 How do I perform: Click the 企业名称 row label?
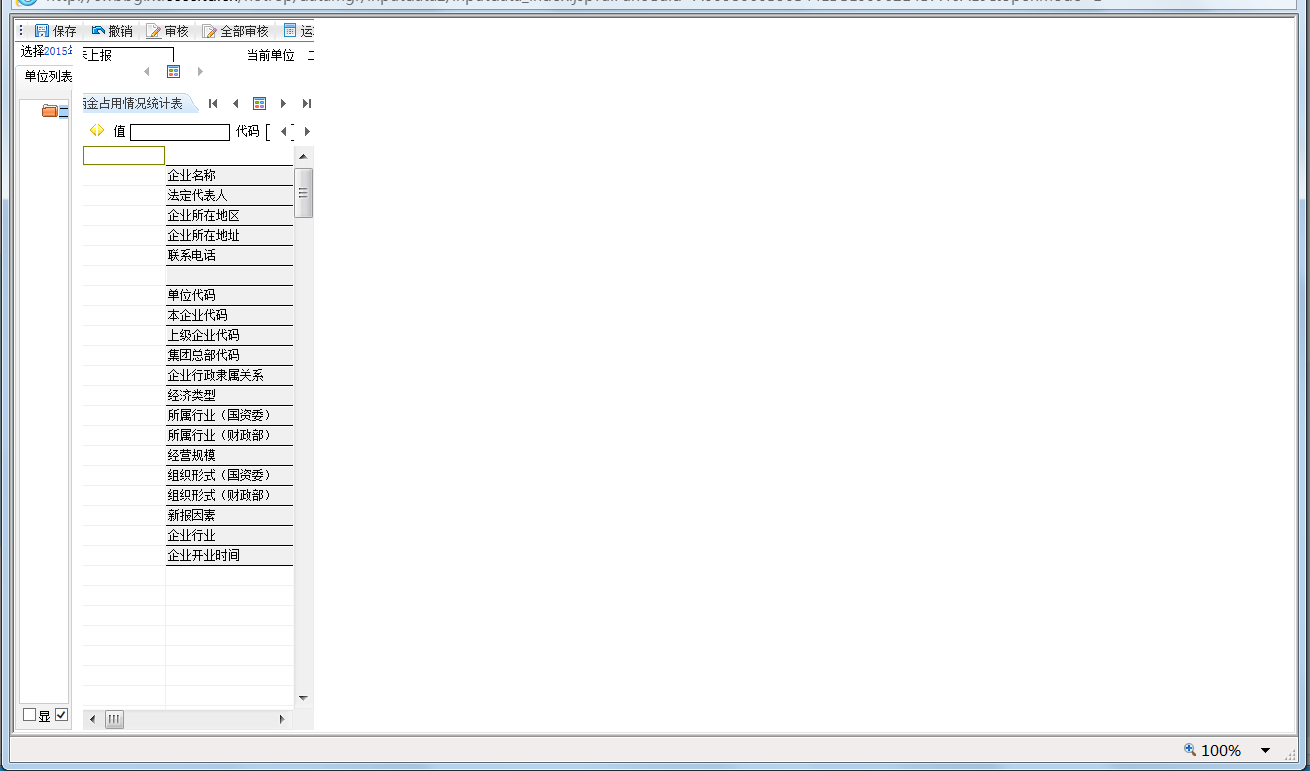(x=229, y=175)
